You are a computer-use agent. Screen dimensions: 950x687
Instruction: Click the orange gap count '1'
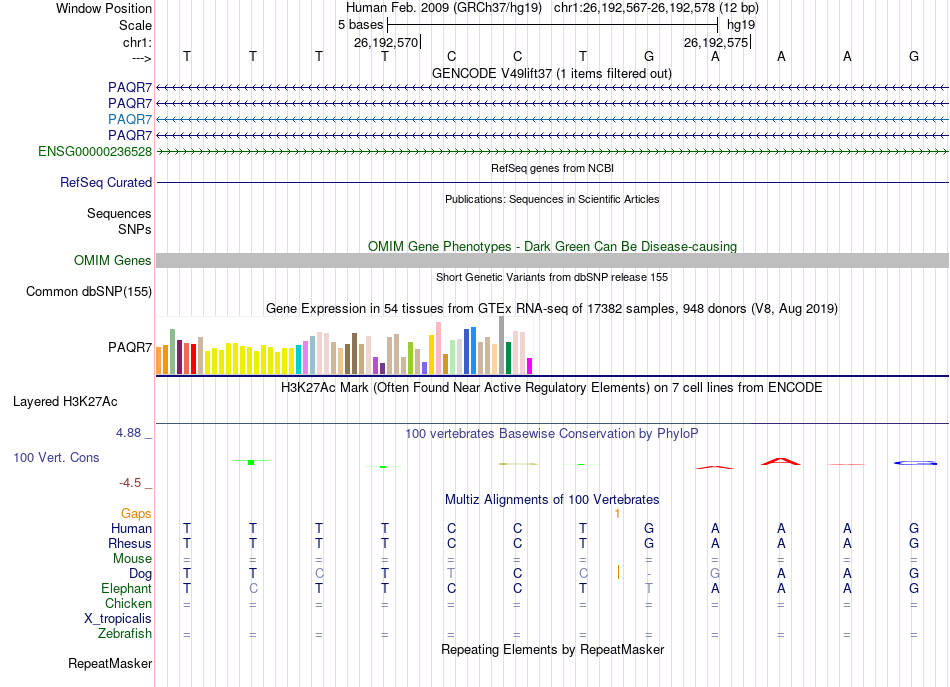click(617, 514)
